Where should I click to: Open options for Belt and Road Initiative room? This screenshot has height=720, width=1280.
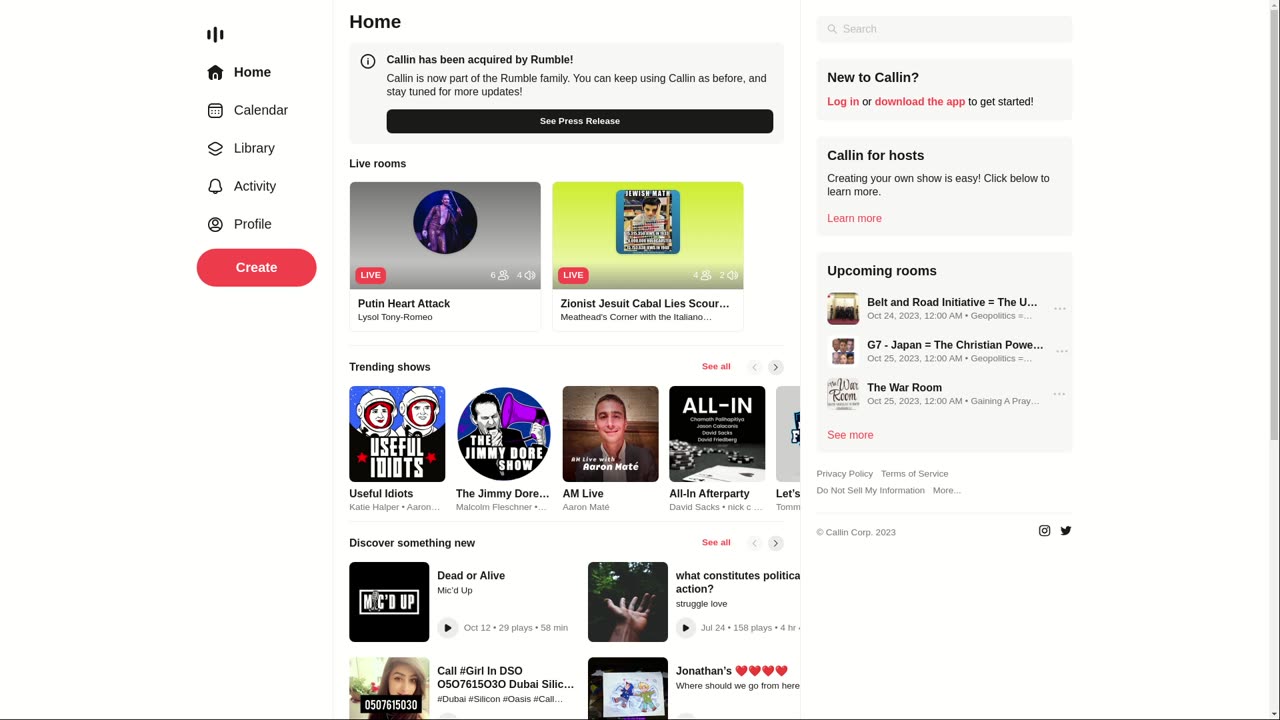pyautogui.click(x=1060, y=309)
